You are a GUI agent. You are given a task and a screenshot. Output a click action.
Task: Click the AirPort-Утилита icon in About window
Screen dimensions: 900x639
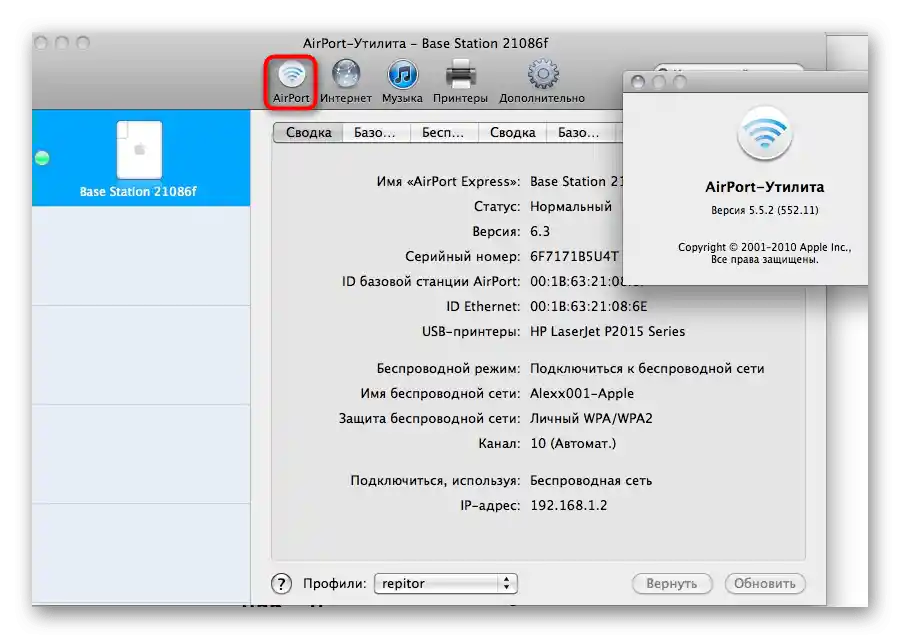coord(765,133)
